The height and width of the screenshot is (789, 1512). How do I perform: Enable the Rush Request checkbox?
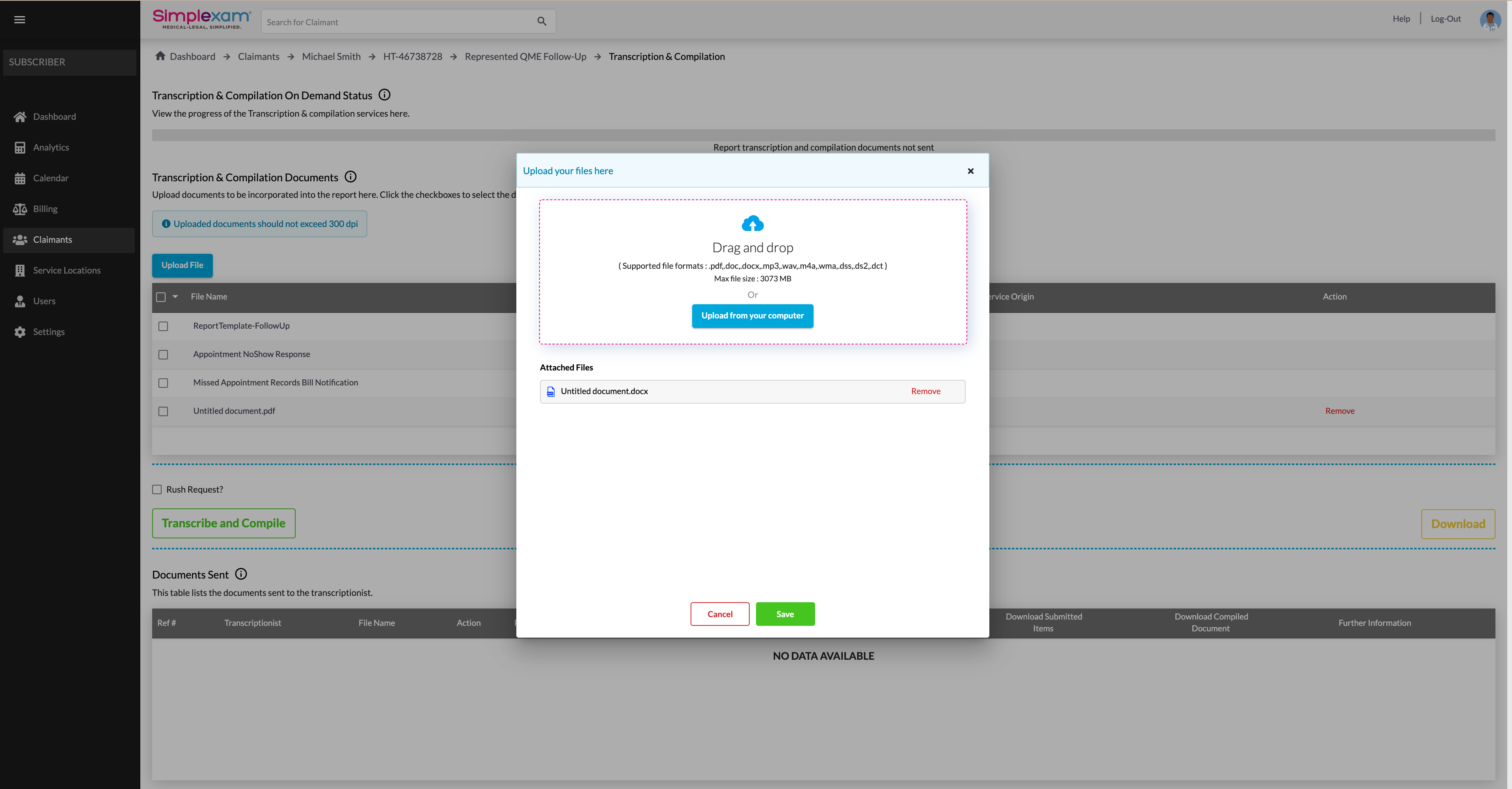(157, 489)
